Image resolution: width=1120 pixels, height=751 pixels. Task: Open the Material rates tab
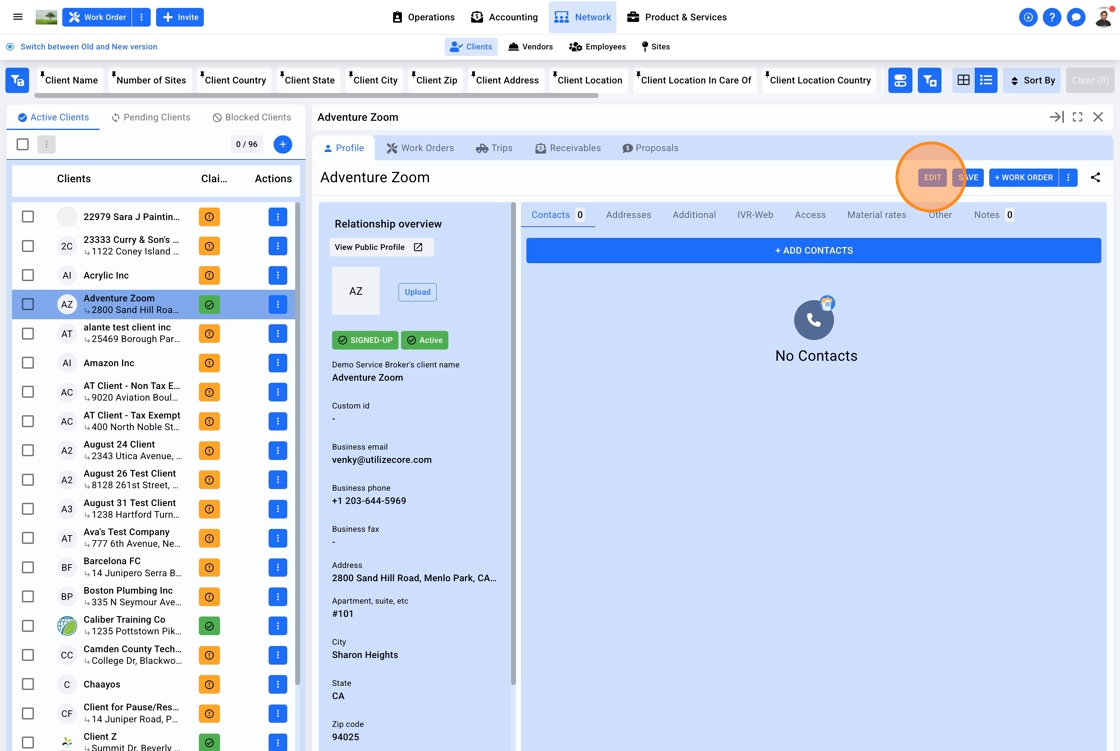click(x=876, y=214)
